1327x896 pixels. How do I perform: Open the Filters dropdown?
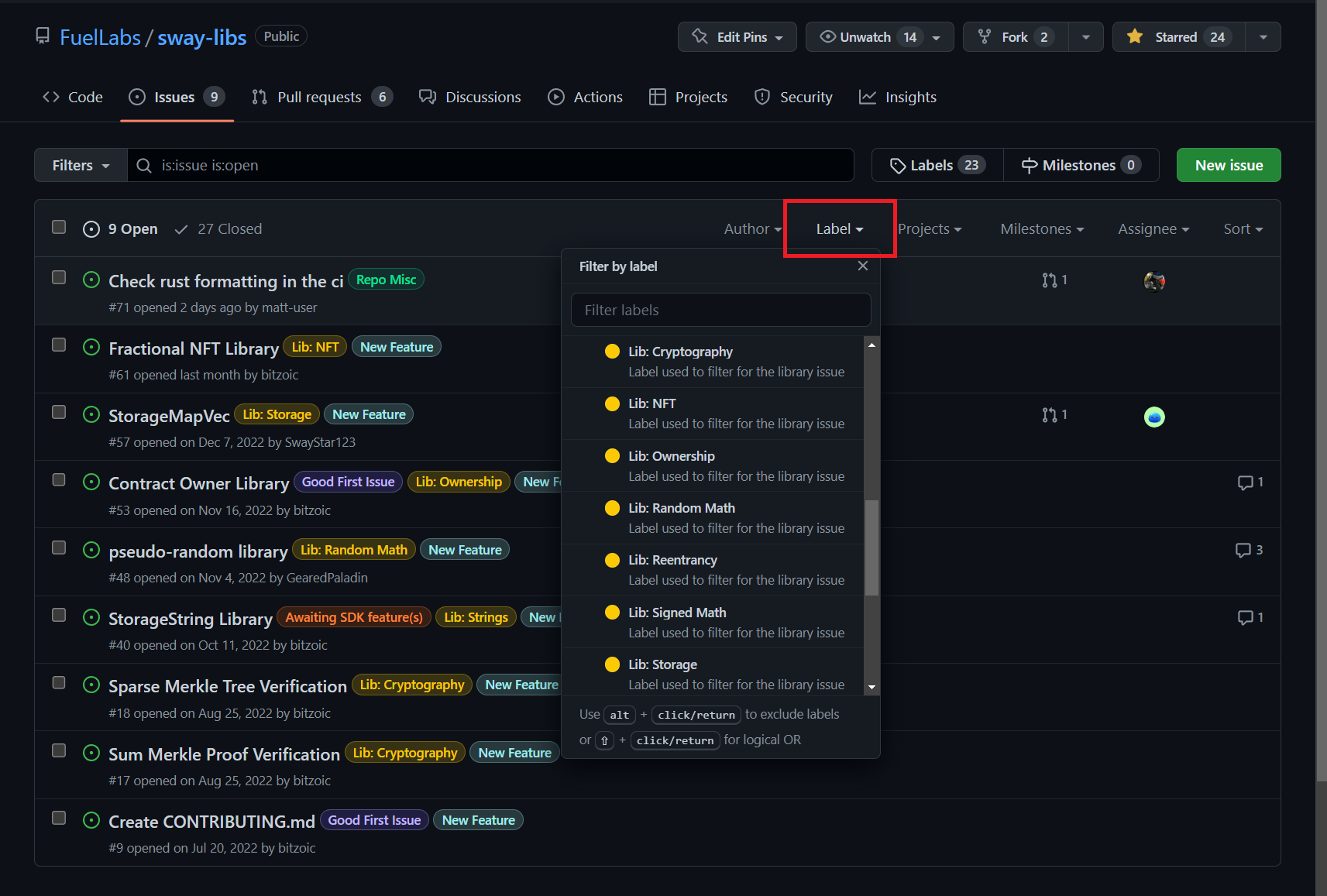pyautogui.click(x=81, y=165)
